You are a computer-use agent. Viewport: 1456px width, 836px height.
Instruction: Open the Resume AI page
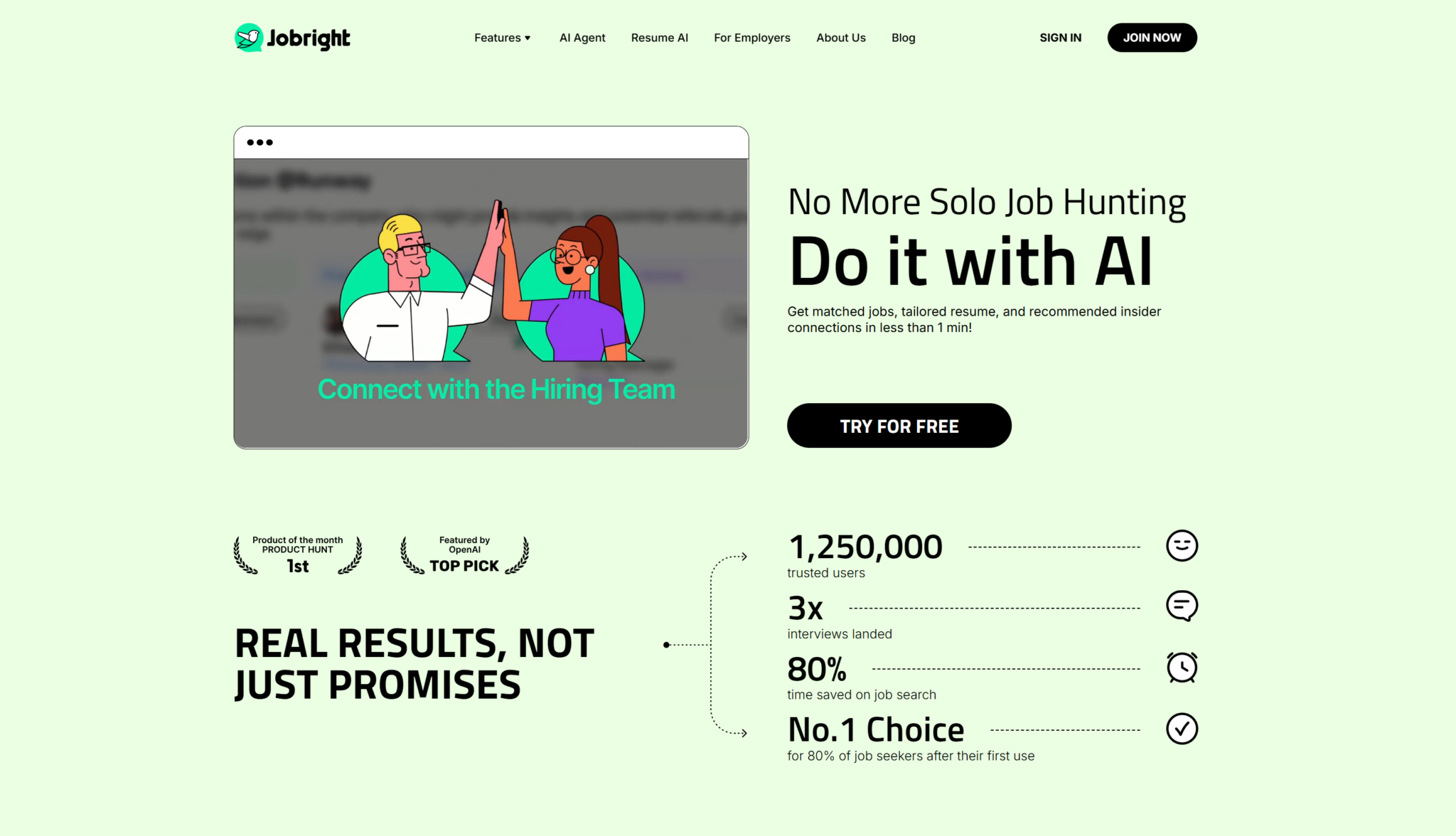click(659, 38)
